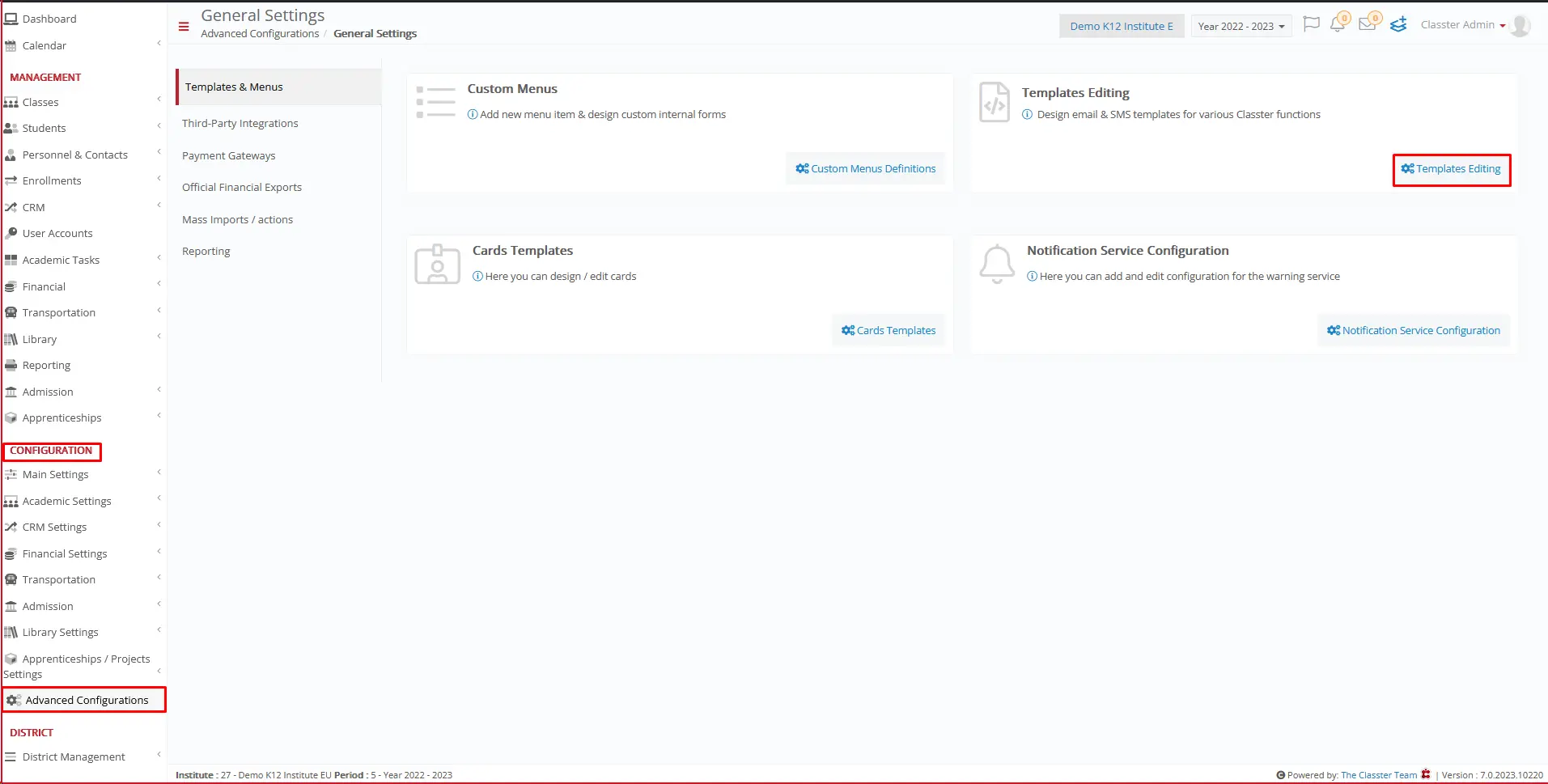Image resolution: width=1548 pixels, height=784 pixels.
Task: Click the Classes sidebar icon
Action: pos(11,103)
